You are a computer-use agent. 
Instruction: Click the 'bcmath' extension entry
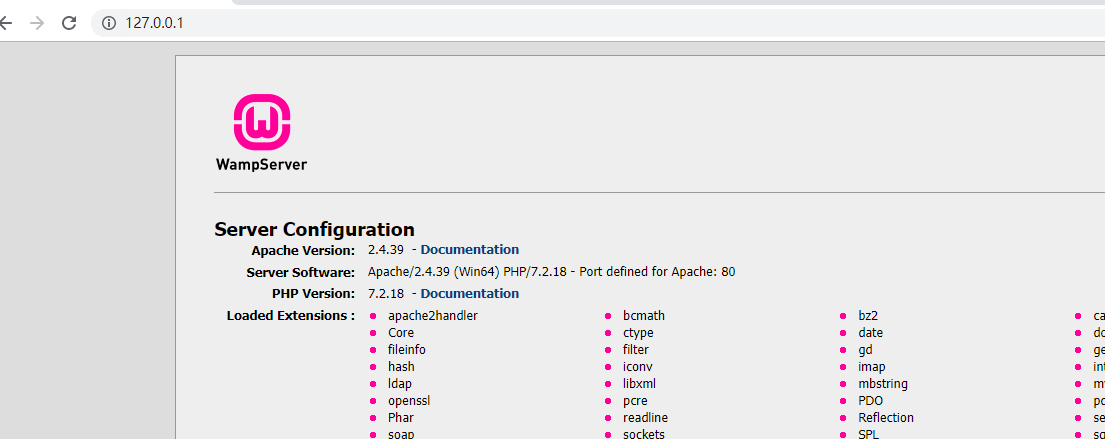[x=643, y=316]
